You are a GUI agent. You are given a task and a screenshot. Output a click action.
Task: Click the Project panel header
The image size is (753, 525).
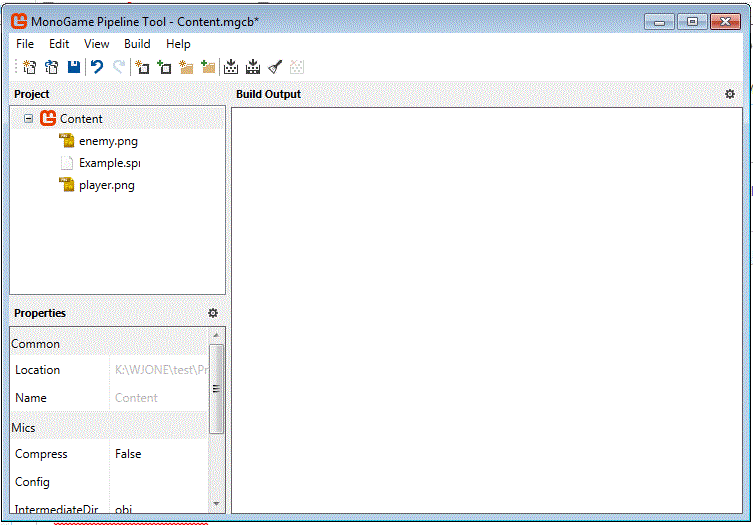pos(32,94)
